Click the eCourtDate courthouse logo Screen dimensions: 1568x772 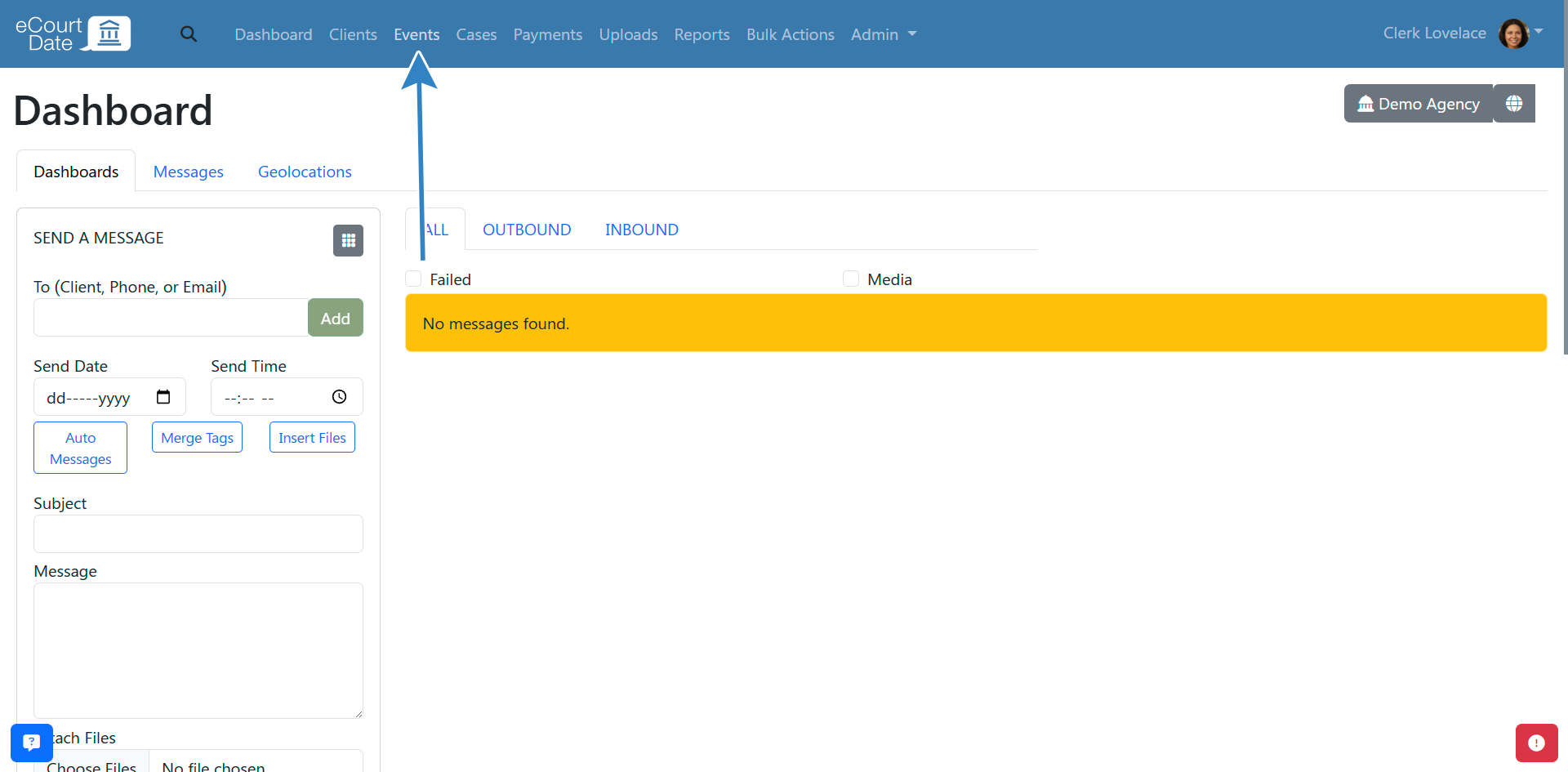pos(72,33)
